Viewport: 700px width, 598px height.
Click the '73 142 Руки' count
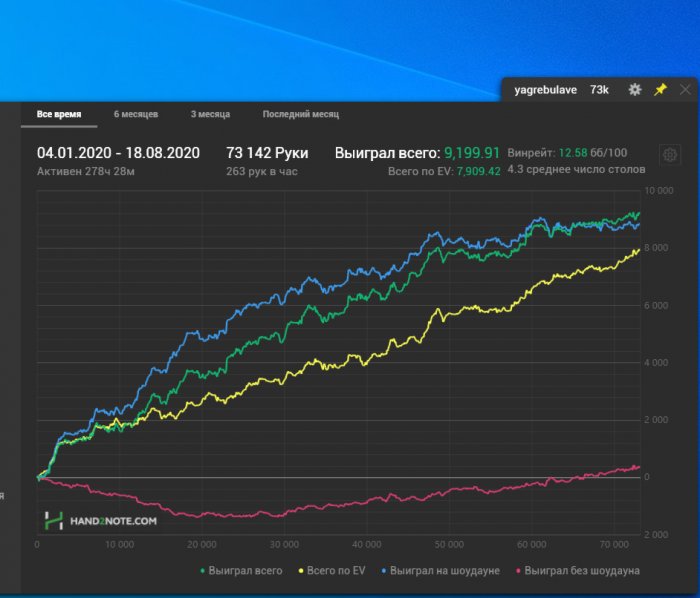267,153
